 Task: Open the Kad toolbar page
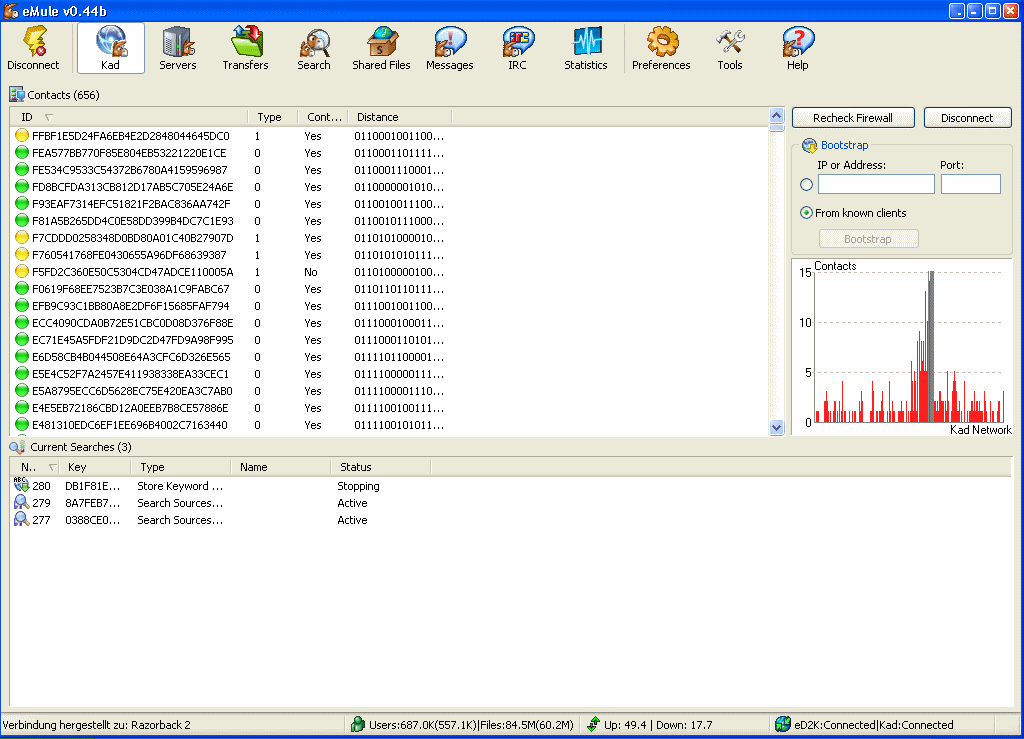tap(110, 48)
